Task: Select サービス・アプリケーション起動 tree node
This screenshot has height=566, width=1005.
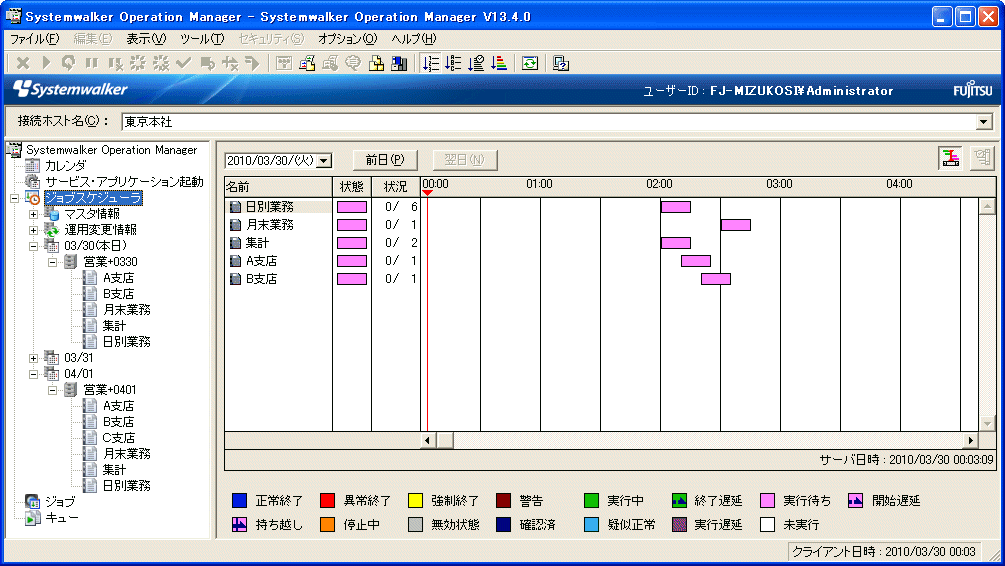Action: (124, 181)
